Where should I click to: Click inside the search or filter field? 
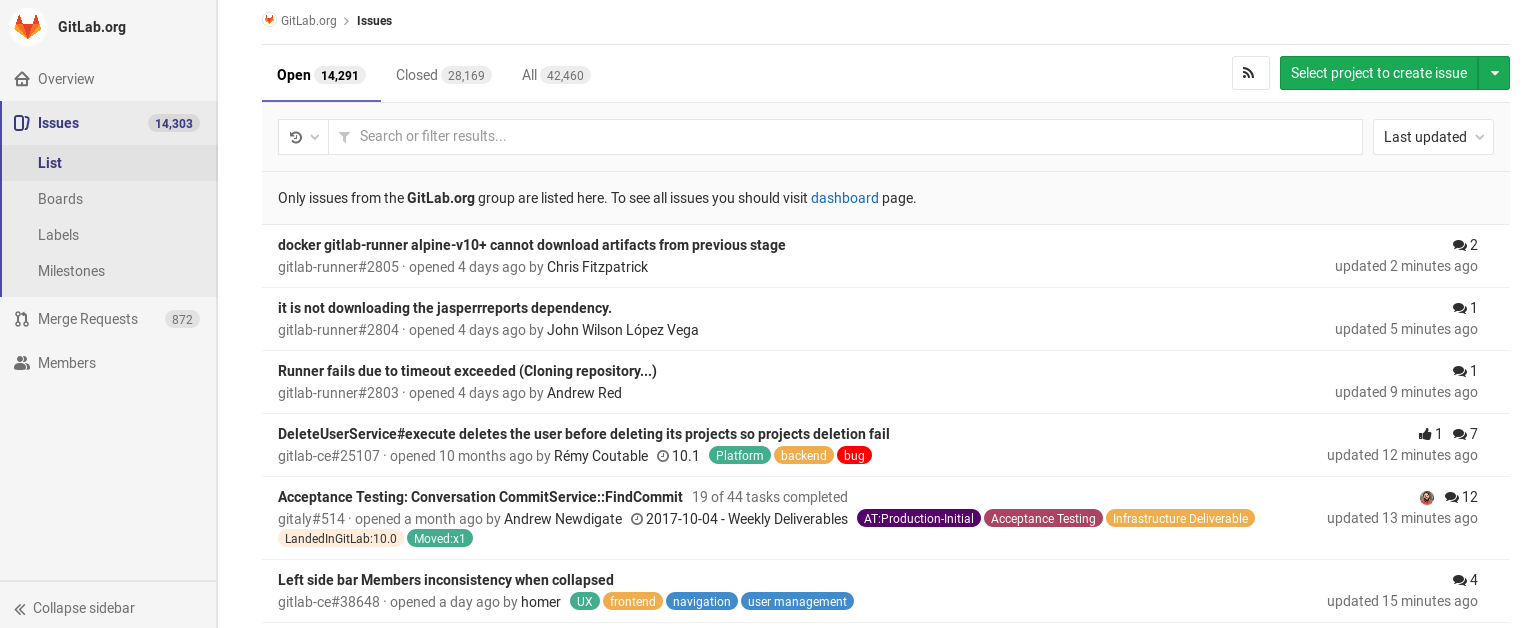[x=700, y=137]
